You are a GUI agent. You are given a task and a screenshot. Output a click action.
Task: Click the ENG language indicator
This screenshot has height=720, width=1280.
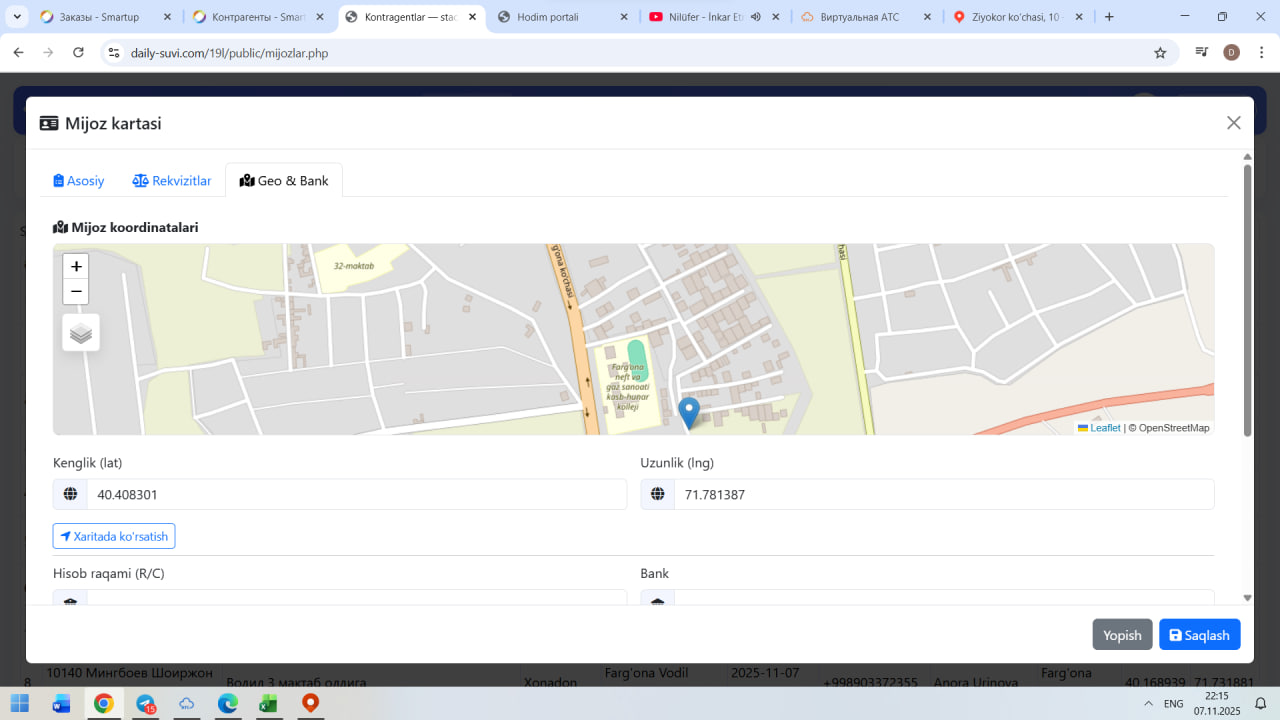(x=1174, y=704)
